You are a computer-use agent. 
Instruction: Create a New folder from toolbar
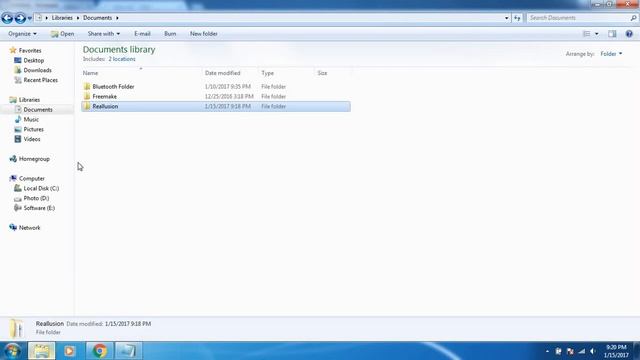point(204,34)
